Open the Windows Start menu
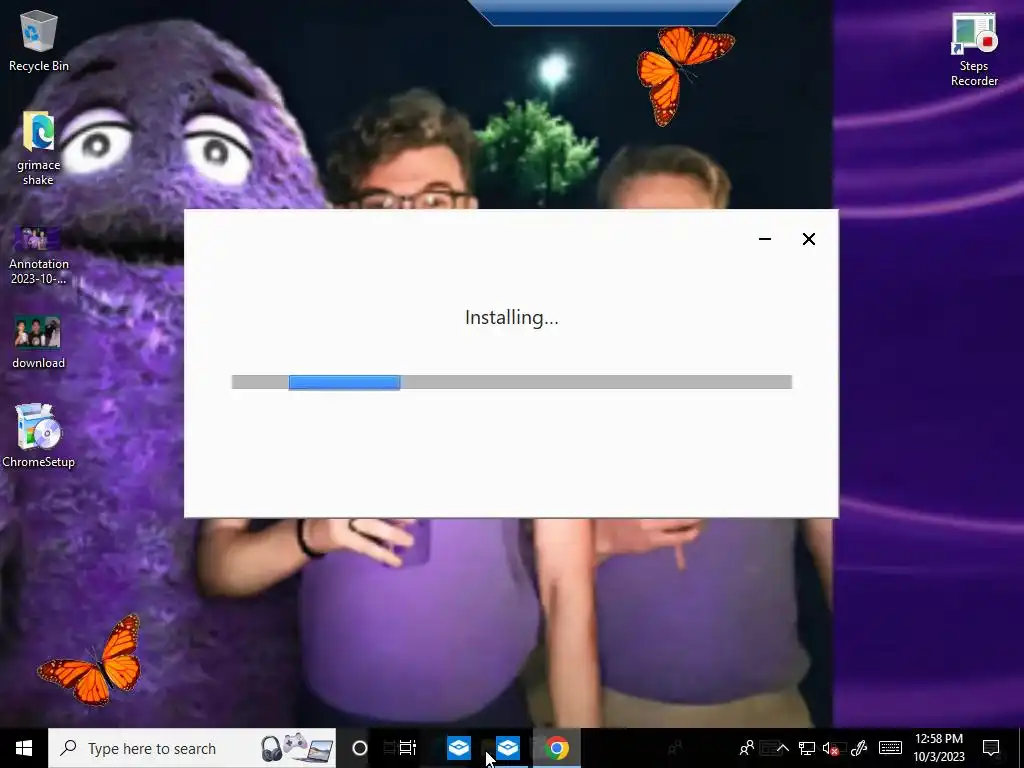This screenshot has width=1024, height=768. (x=24, y=748)
